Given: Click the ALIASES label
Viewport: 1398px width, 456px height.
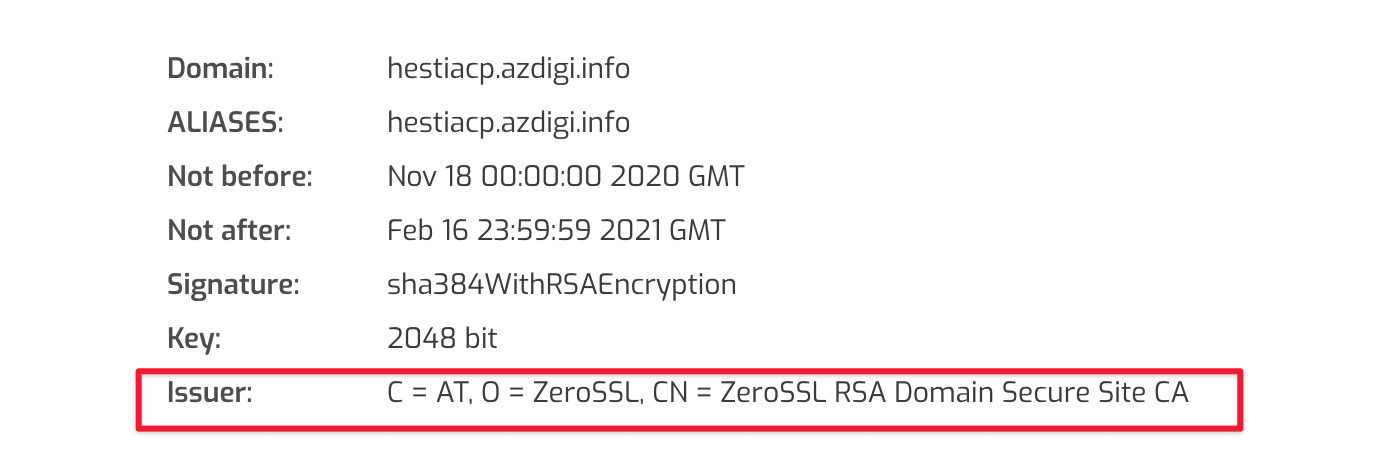Looking at the screenshot, I should coord(225,123).
